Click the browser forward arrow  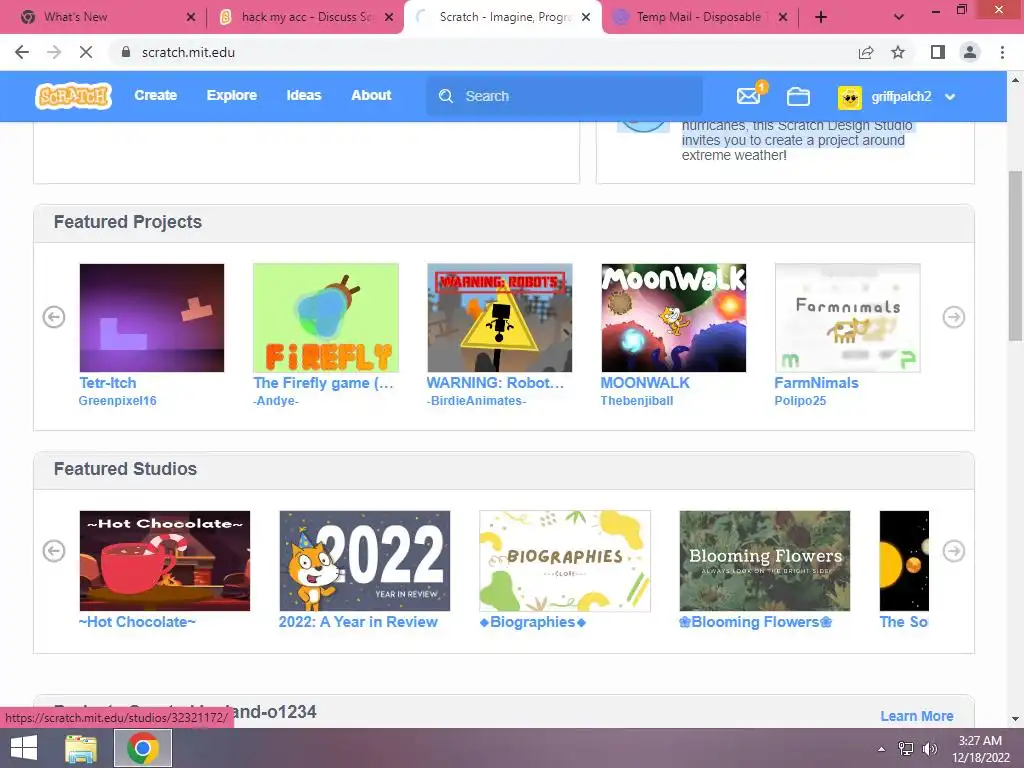[x=54, y=52]
